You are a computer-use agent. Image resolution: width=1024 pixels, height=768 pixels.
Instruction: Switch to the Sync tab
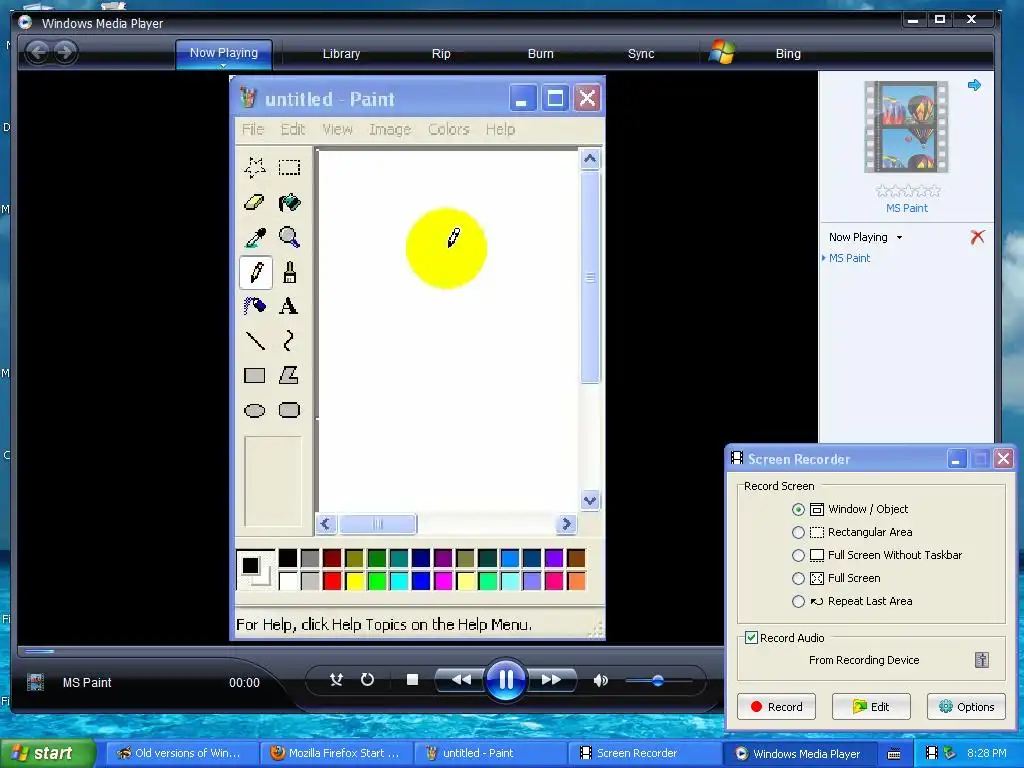point(641,54)
